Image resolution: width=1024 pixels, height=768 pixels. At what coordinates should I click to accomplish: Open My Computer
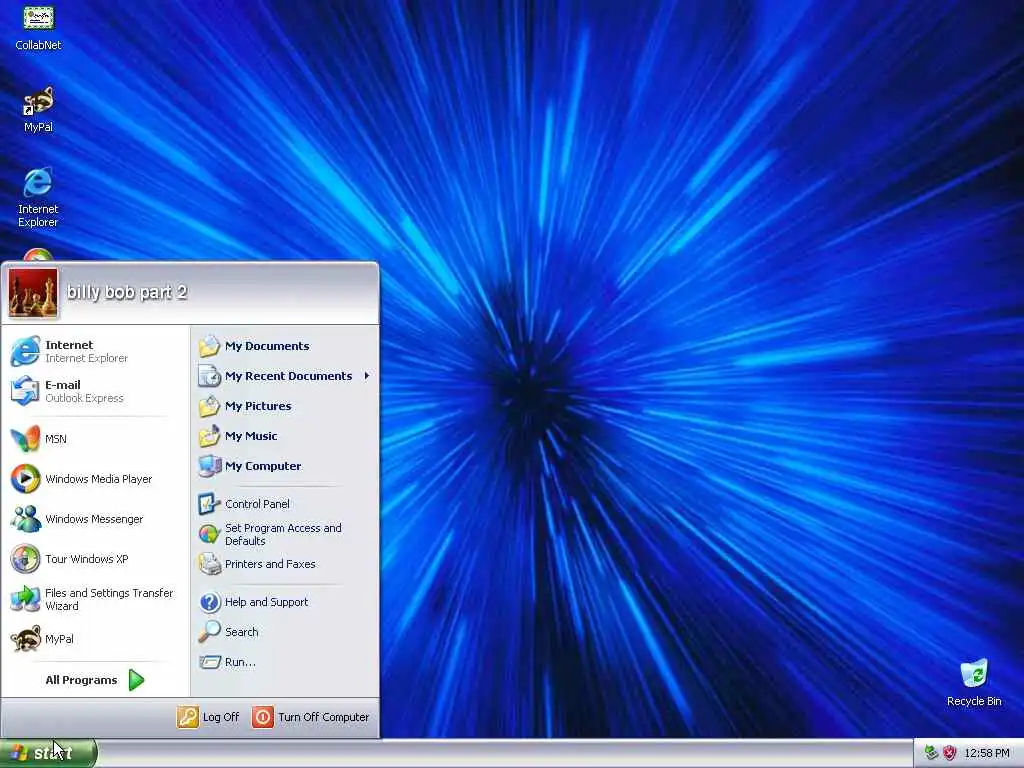(x=285, y=466)
